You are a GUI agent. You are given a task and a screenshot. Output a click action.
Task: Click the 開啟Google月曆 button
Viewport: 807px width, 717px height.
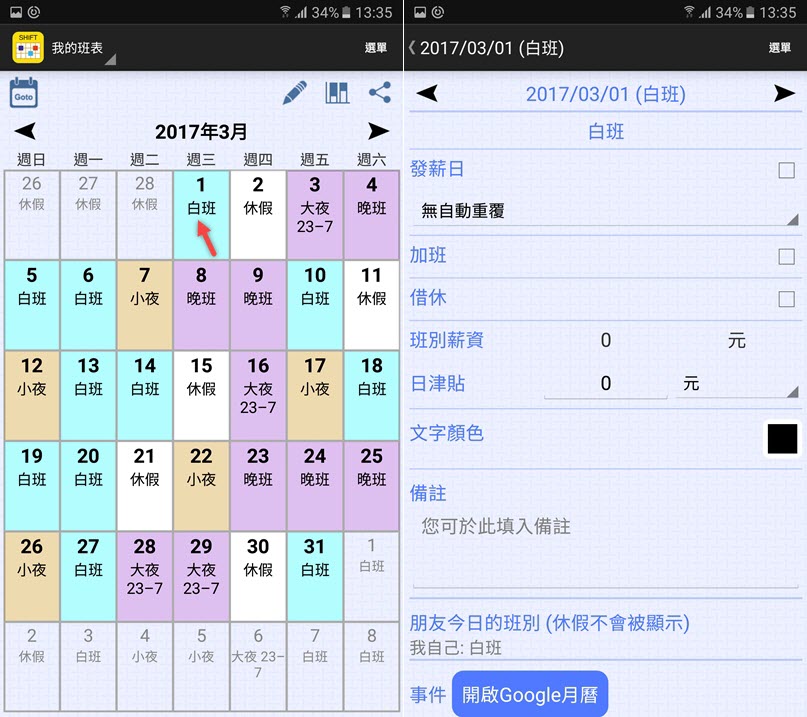pos(530,694)
